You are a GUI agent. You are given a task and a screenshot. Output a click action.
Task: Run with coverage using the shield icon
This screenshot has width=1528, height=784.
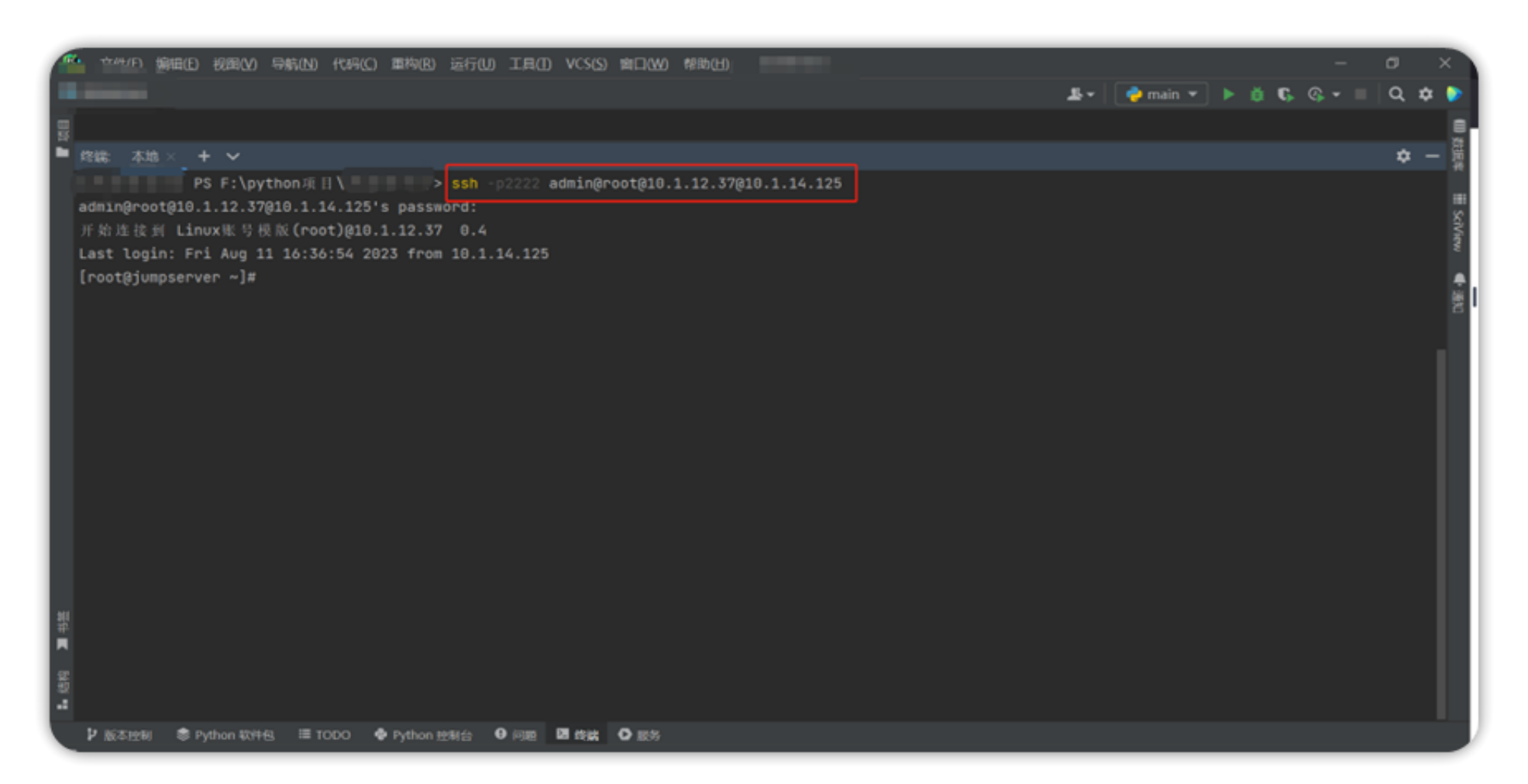1285,95
